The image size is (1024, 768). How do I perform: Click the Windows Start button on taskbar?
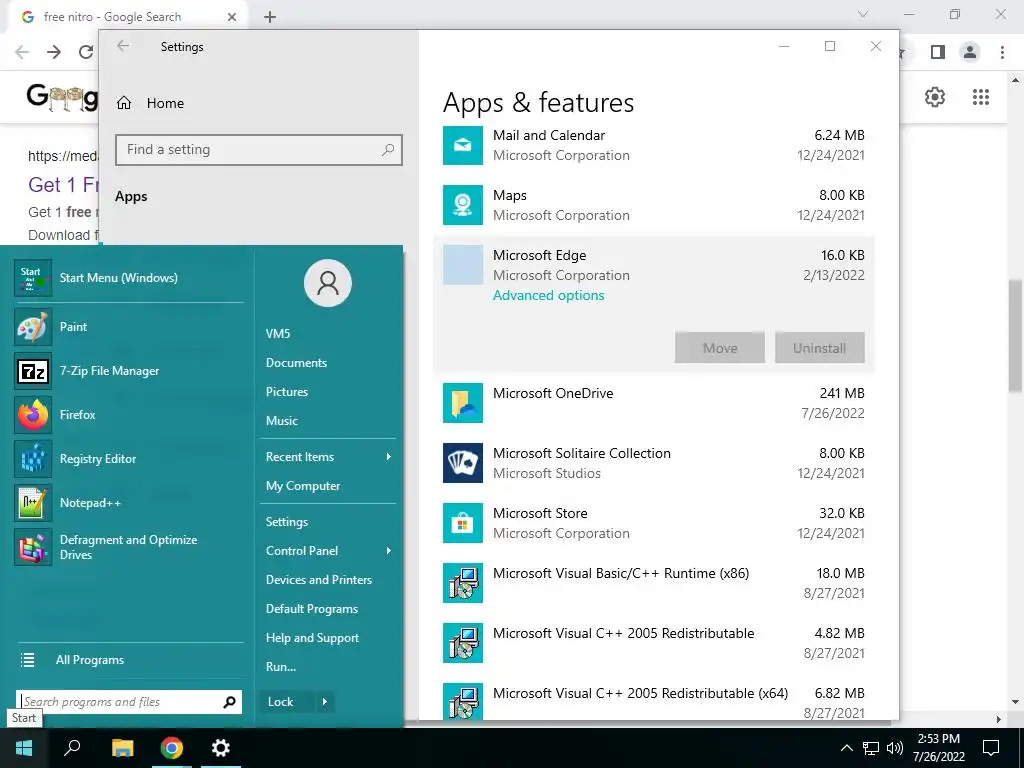click(x=24, y=748)
